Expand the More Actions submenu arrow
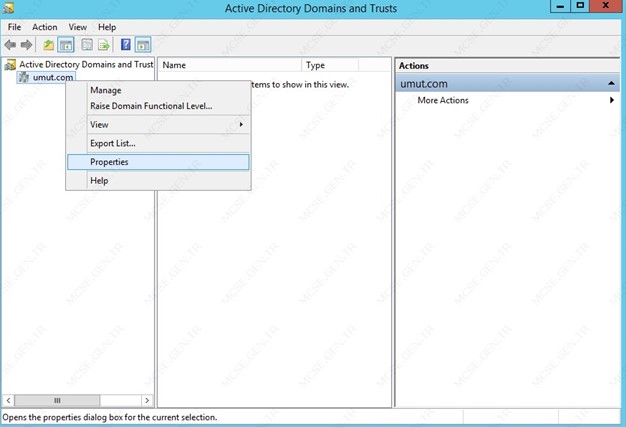 tap(612, 100)
